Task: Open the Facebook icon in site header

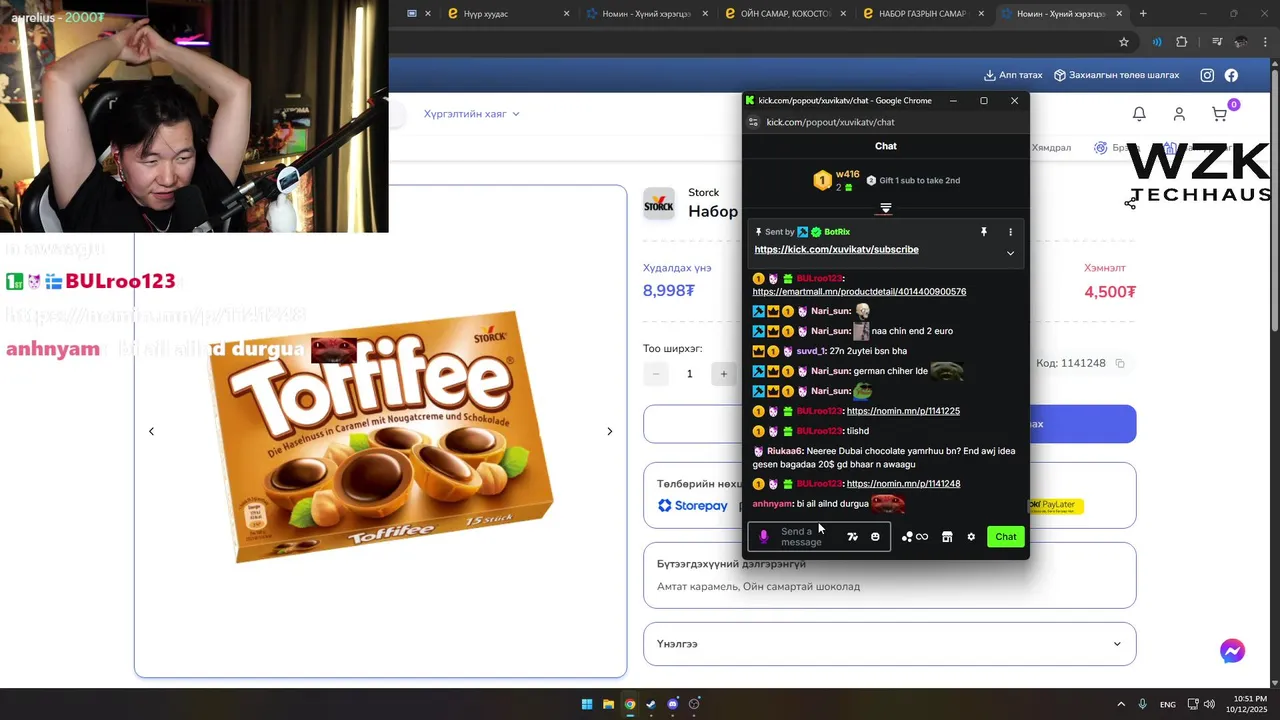Action: [x=1231, y=75]
